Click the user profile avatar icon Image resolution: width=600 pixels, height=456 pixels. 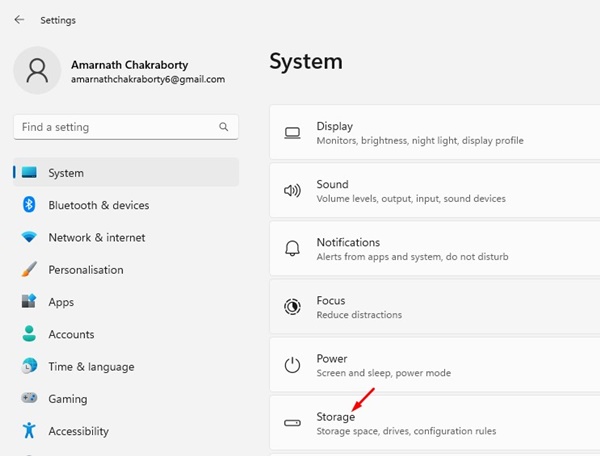38,71
